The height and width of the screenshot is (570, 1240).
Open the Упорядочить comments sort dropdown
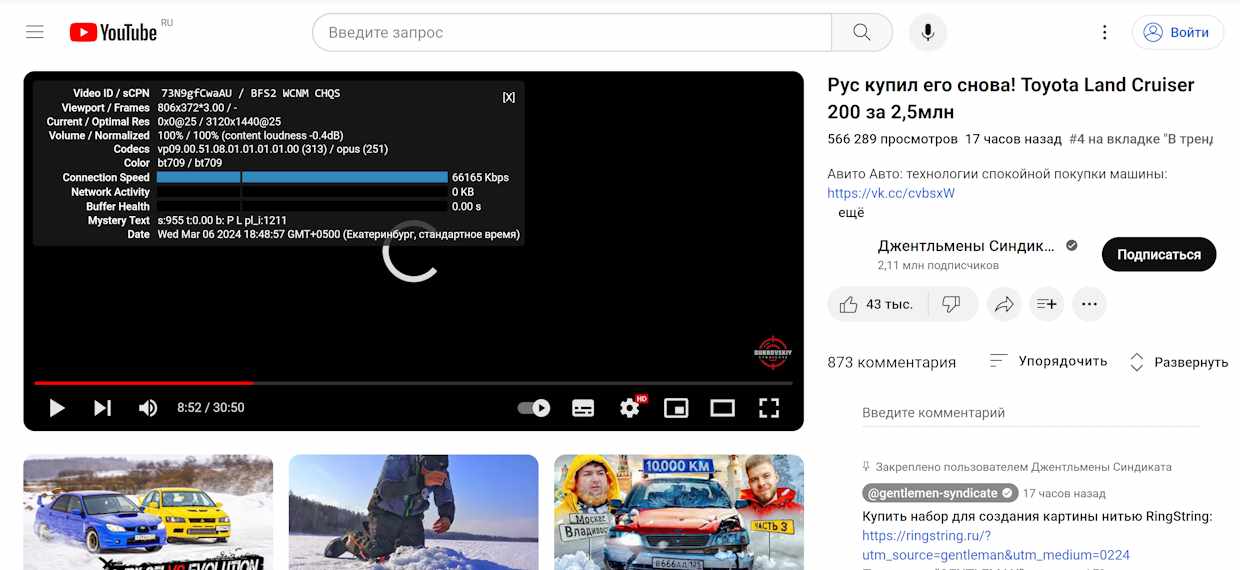tap(1048, 361)
